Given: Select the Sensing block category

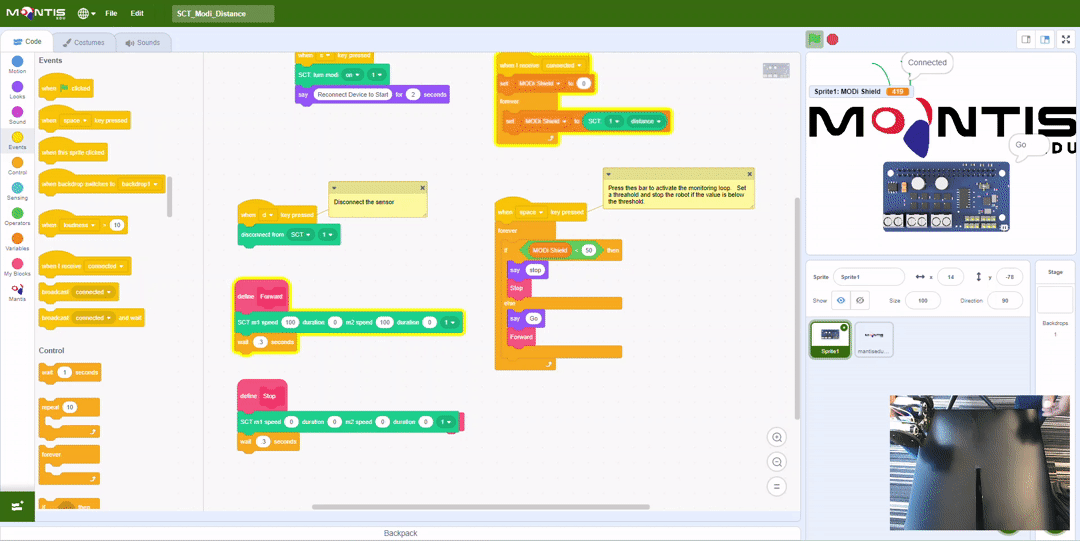Looking at the screenshot, I should tap(17, 192).
